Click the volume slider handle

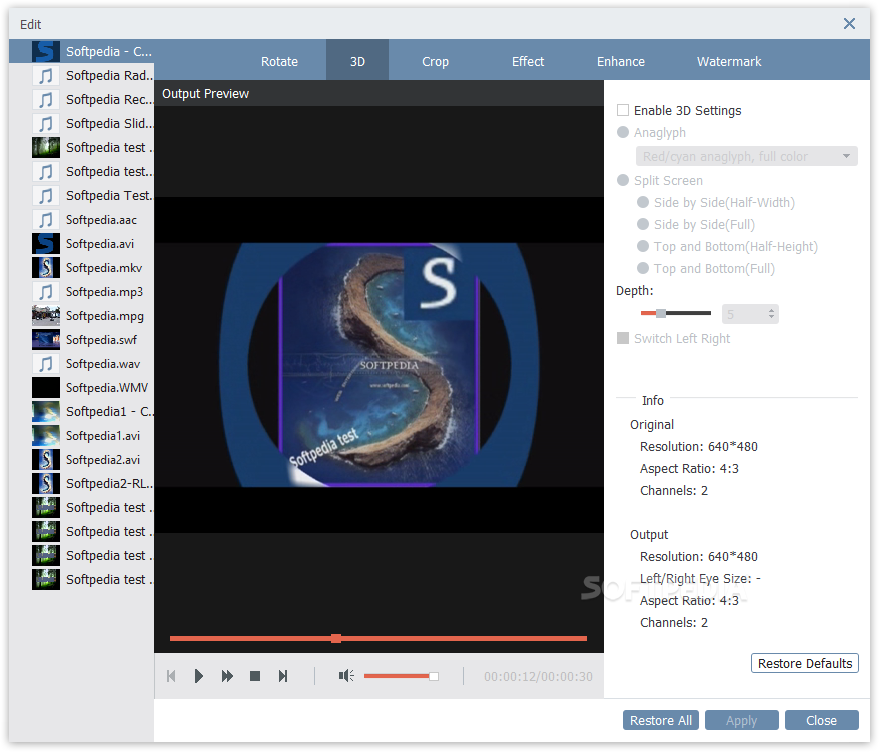click(x=434, y=676)
